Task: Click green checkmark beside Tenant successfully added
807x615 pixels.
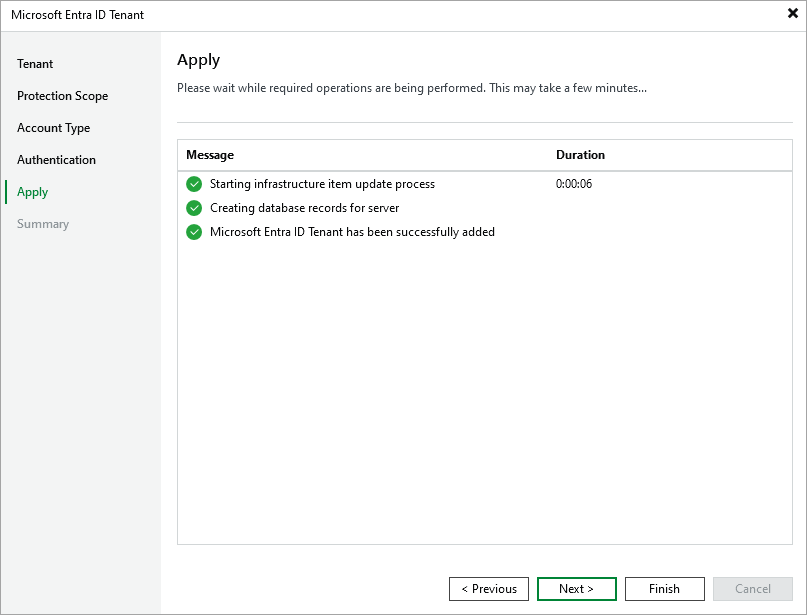Action: [x=194, y=232]
